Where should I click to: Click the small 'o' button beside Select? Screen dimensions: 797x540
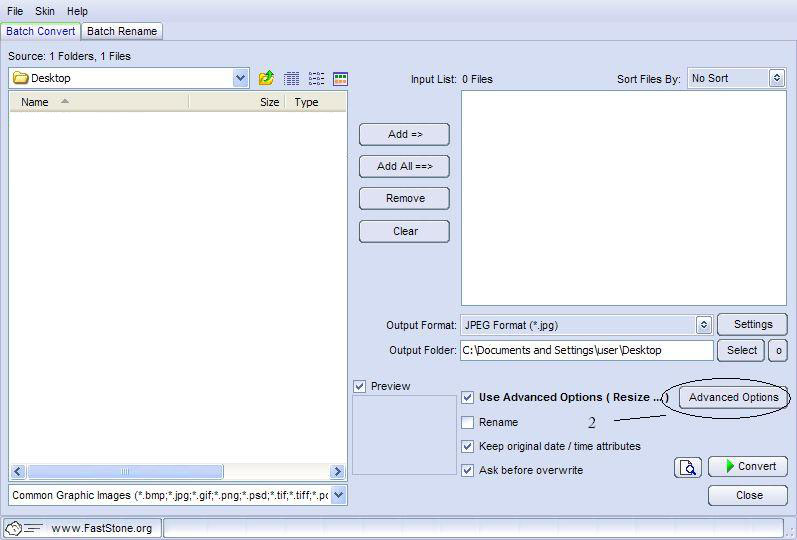777,350
